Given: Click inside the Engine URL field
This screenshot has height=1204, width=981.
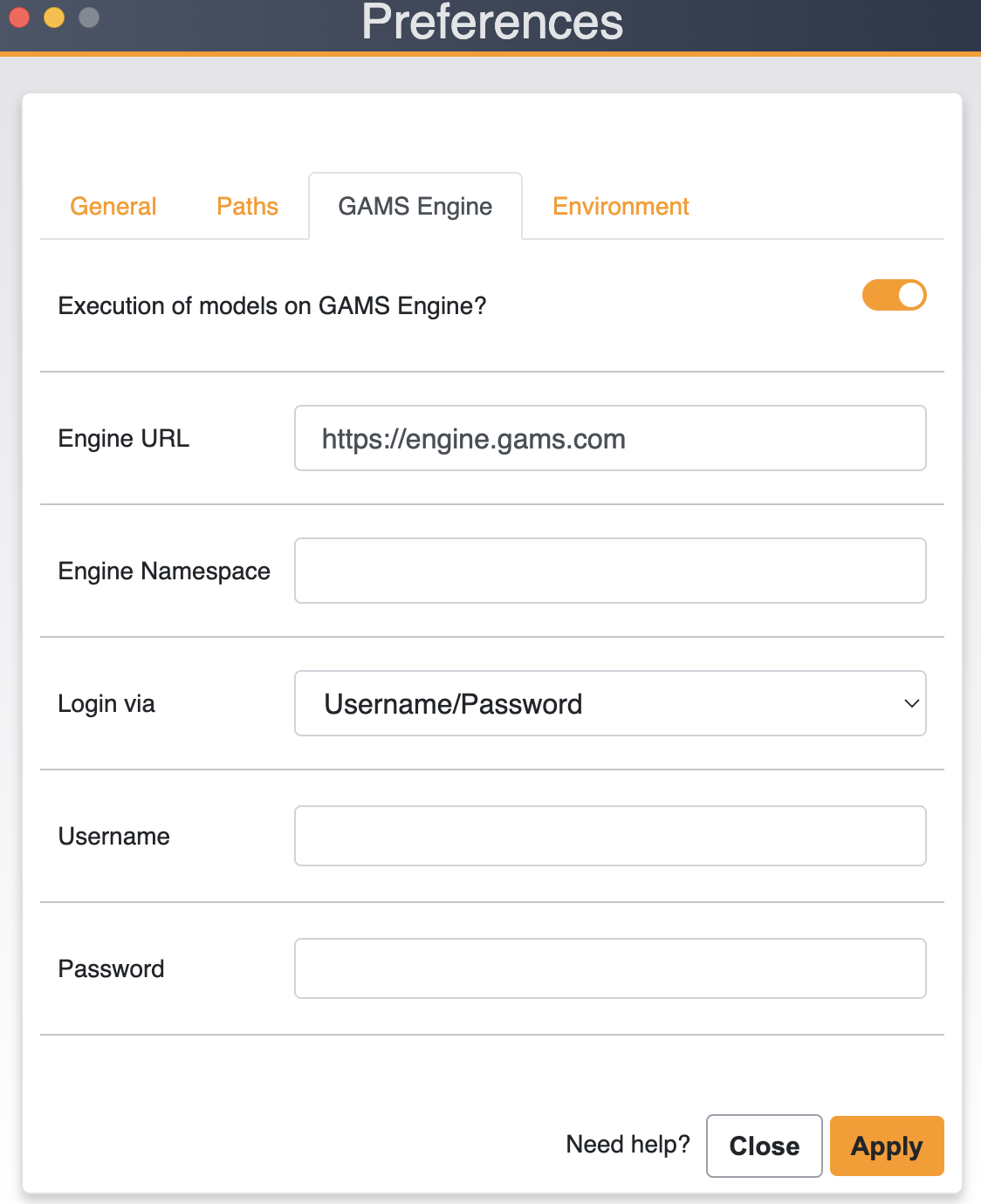Looking at the screenshot, I should click(610, 438).
